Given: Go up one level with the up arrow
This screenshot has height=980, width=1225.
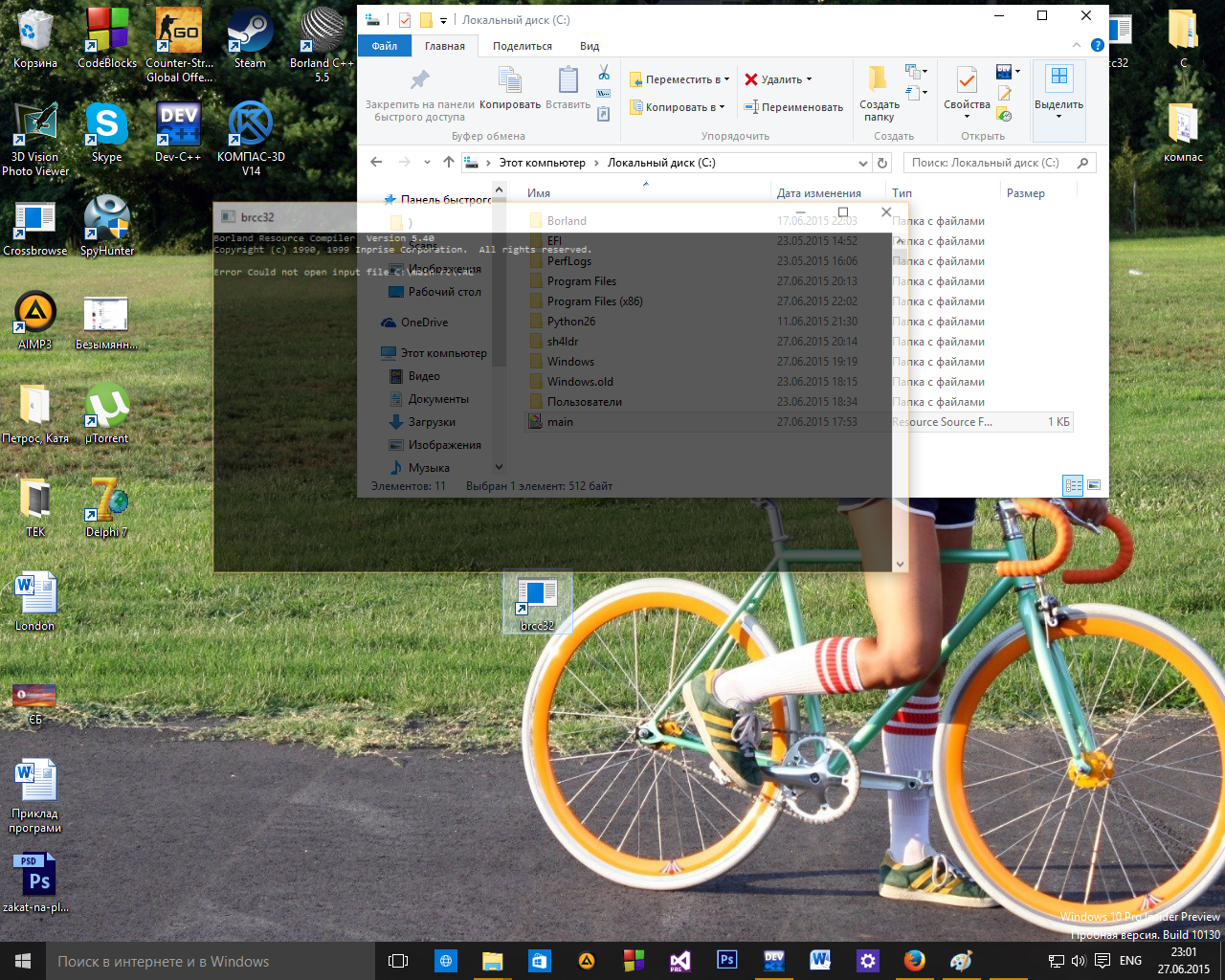Looking at the screenshot, I should (449, 163).
